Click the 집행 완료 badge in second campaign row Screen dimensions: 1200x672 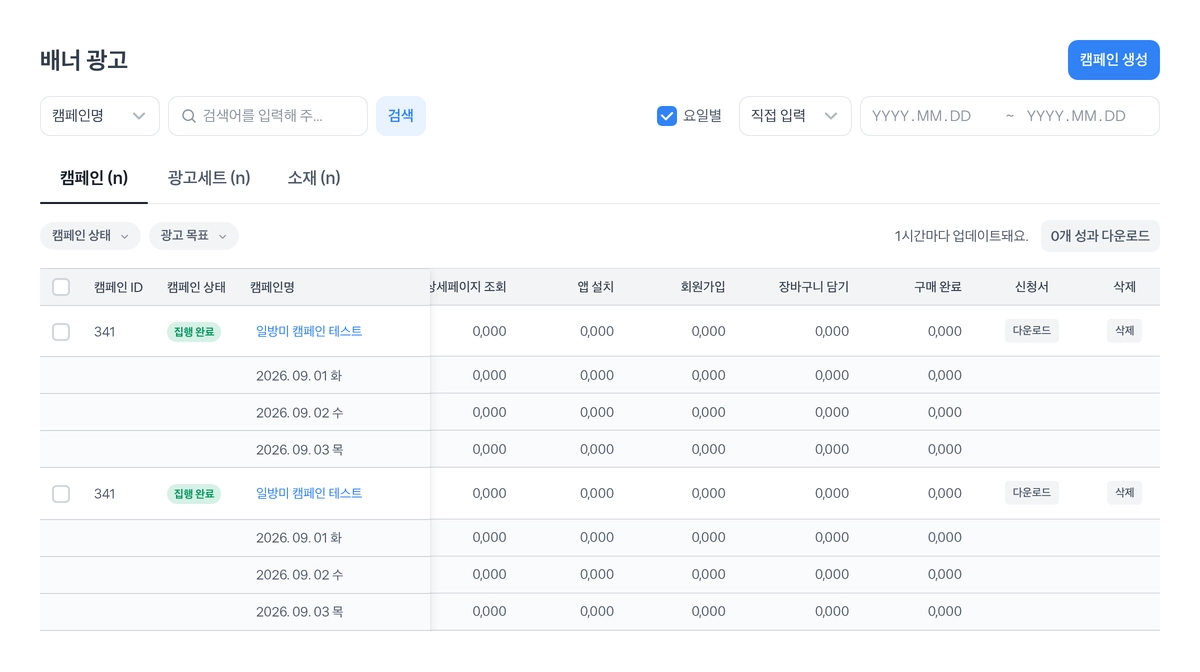click(194, 493)
